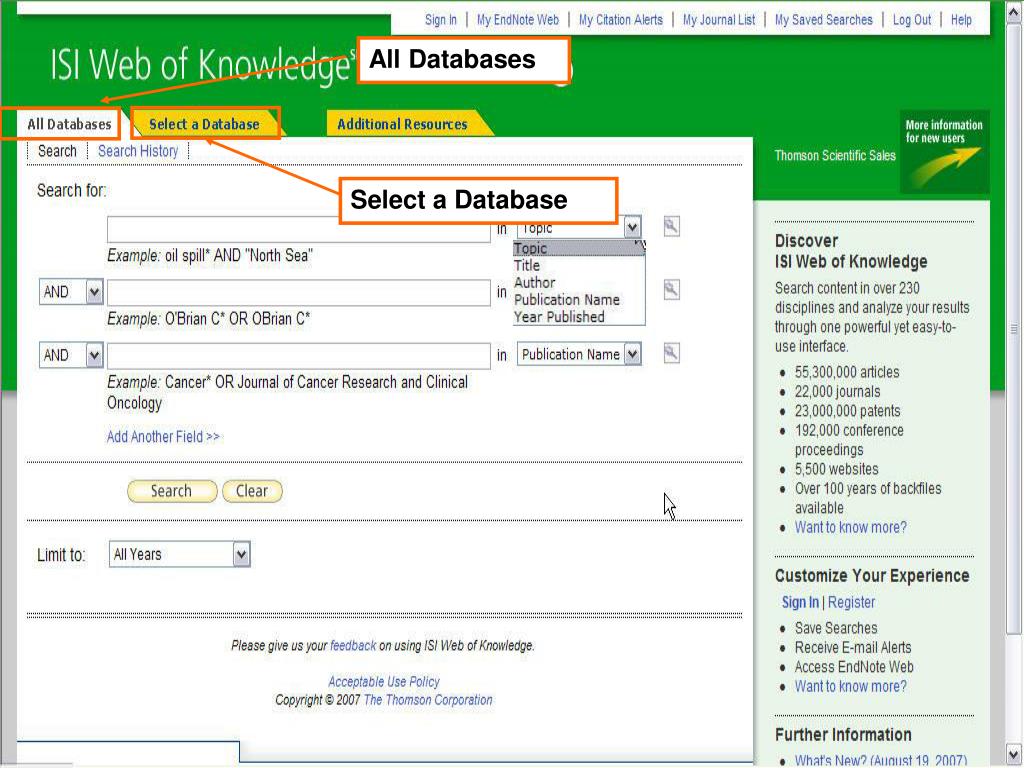Click Add Another Field link
The width and height of the screenshot is (1024, 768).
pos(163,436)
